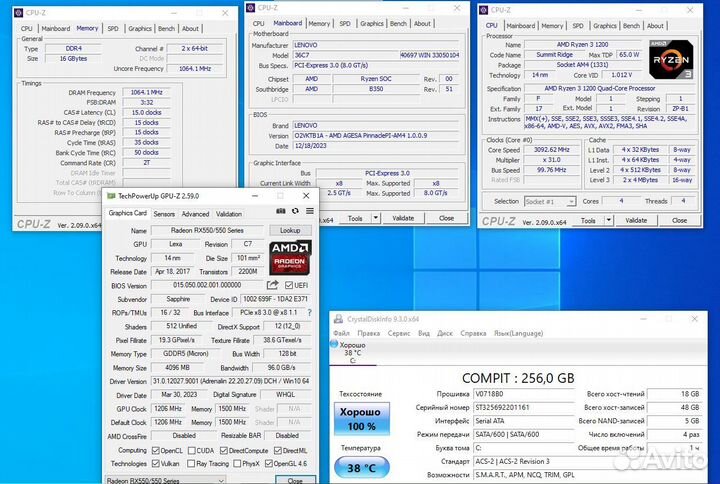Click the 38 °C temperature button in CrystalDiskInfo
The height and width of the screenshot is (484, 720).
click(x=361, y=467)
